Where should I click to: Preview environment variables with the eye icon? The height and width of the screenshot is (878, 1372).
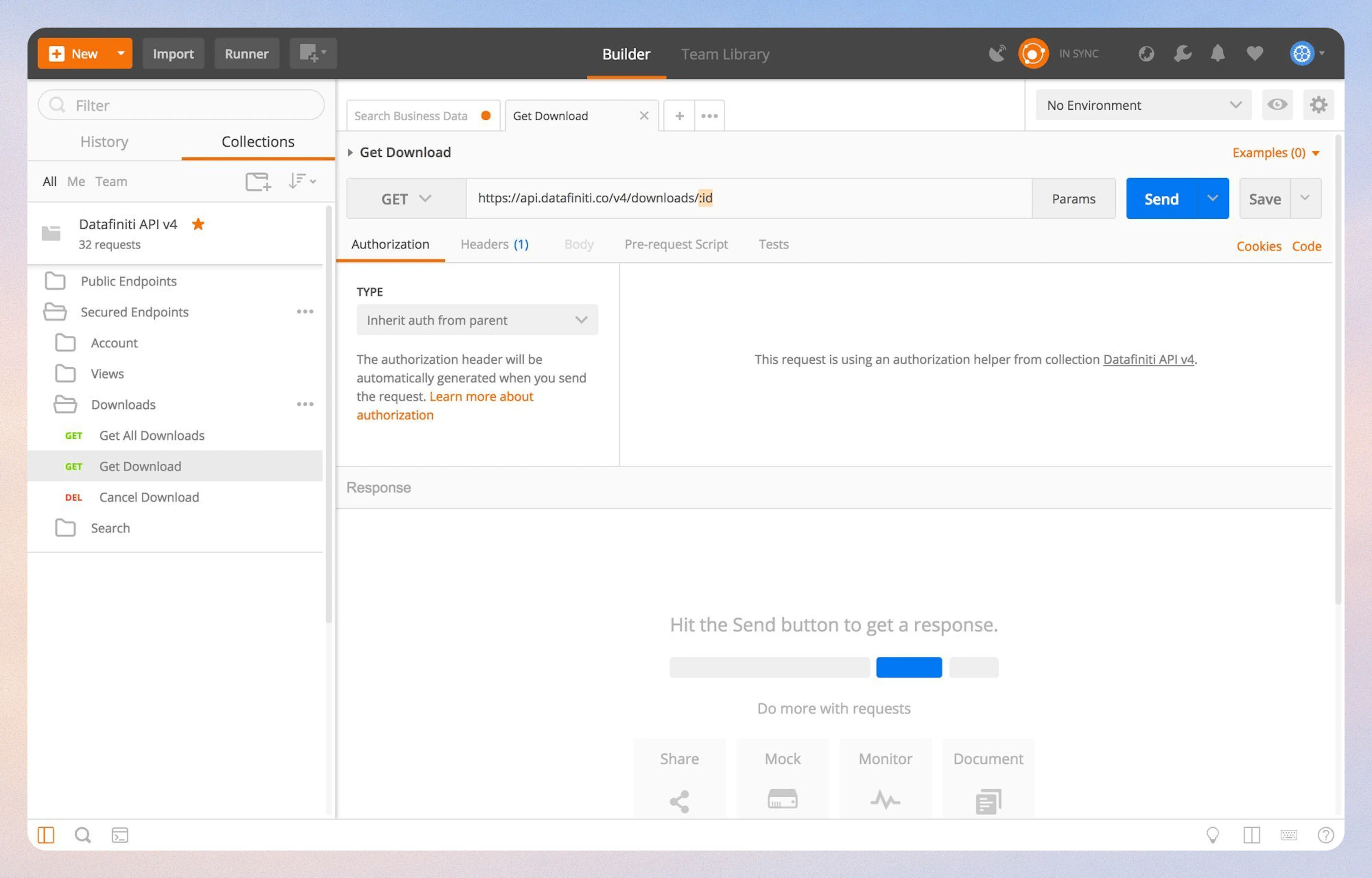coord(1277,105)
